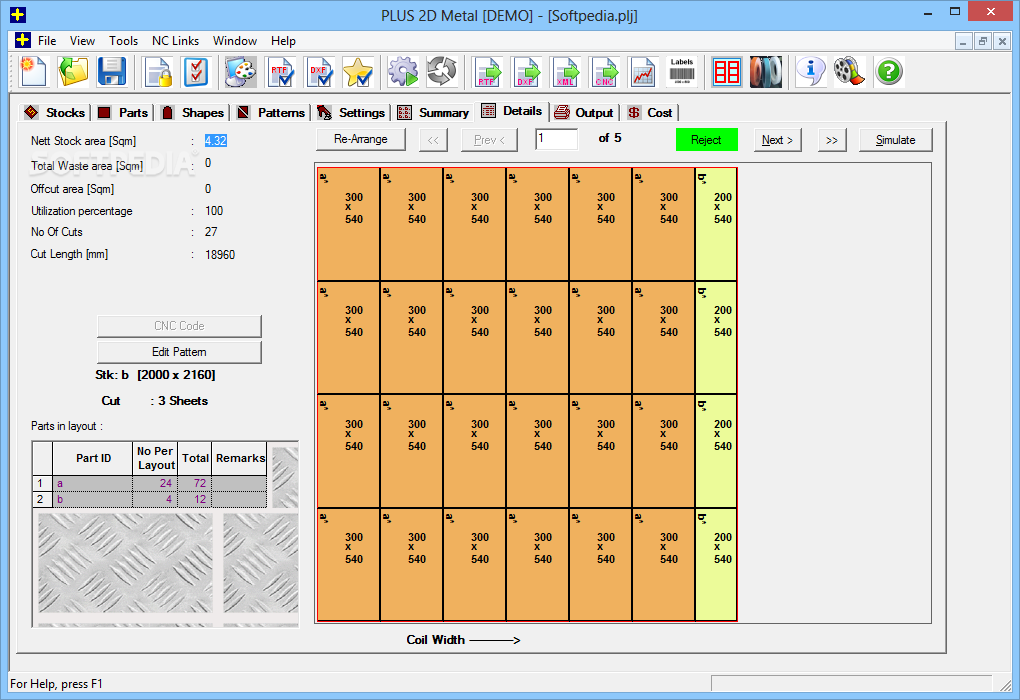Viewport: 1020px width, 700px height.
Task: Click the red grid layout toolbar icon
Action: pos(727,72)
